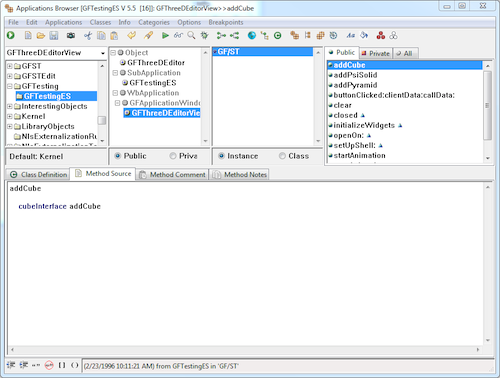
Task: Collapse the WbApplication class node
Action: (115, 93)
